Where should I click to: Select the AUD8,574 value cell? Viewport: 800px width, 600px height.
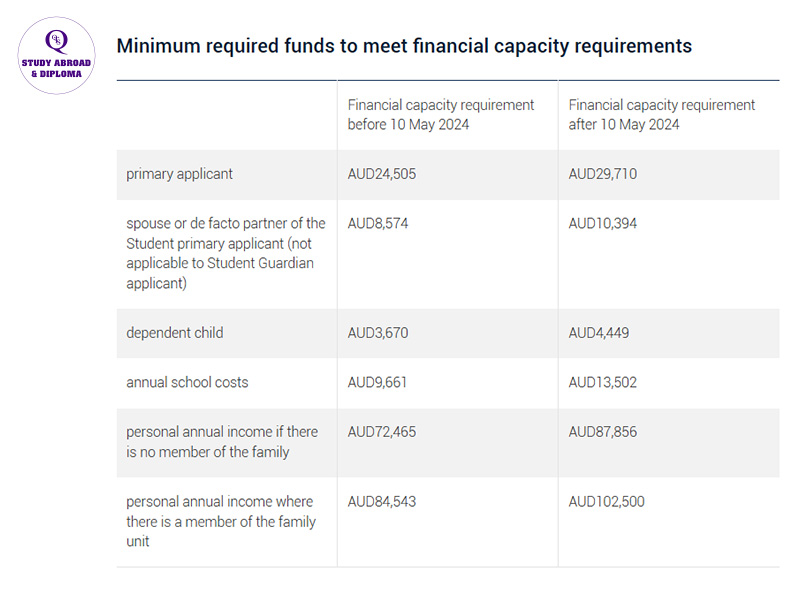[x=378, y=223]
